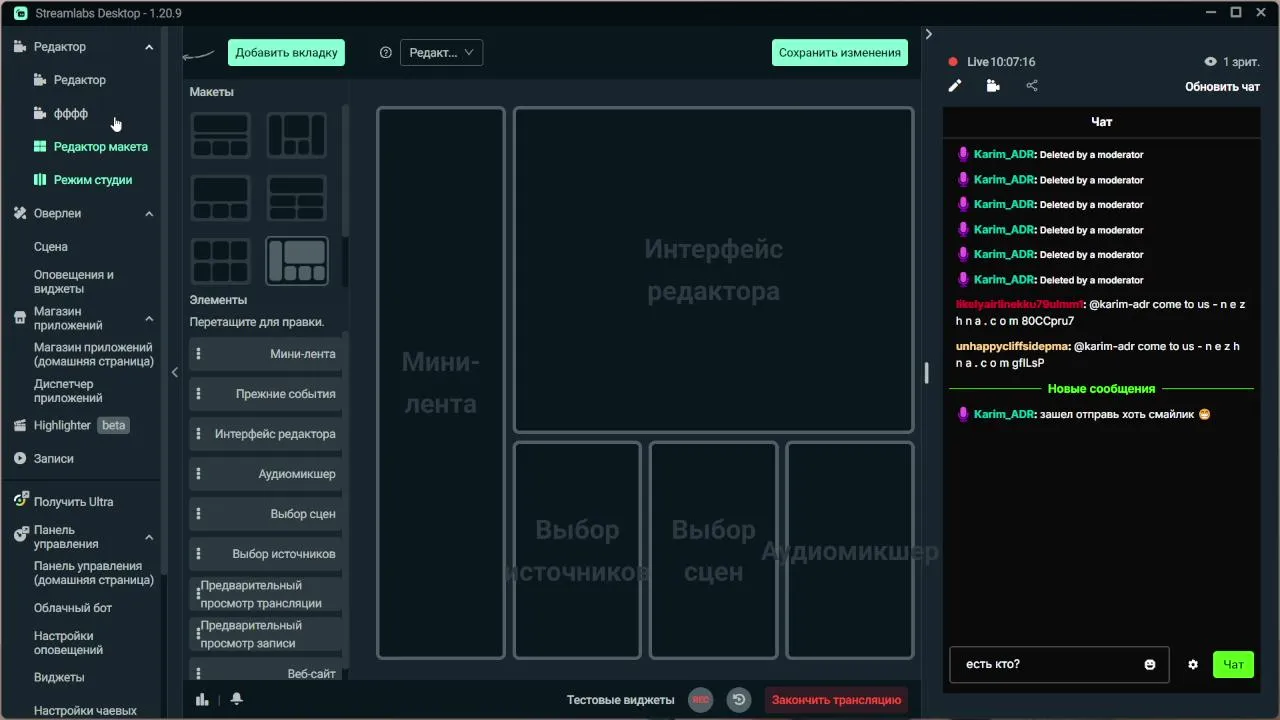
Task: Click the Highlighter sidebar icon
Action: [x=20, y=426]
